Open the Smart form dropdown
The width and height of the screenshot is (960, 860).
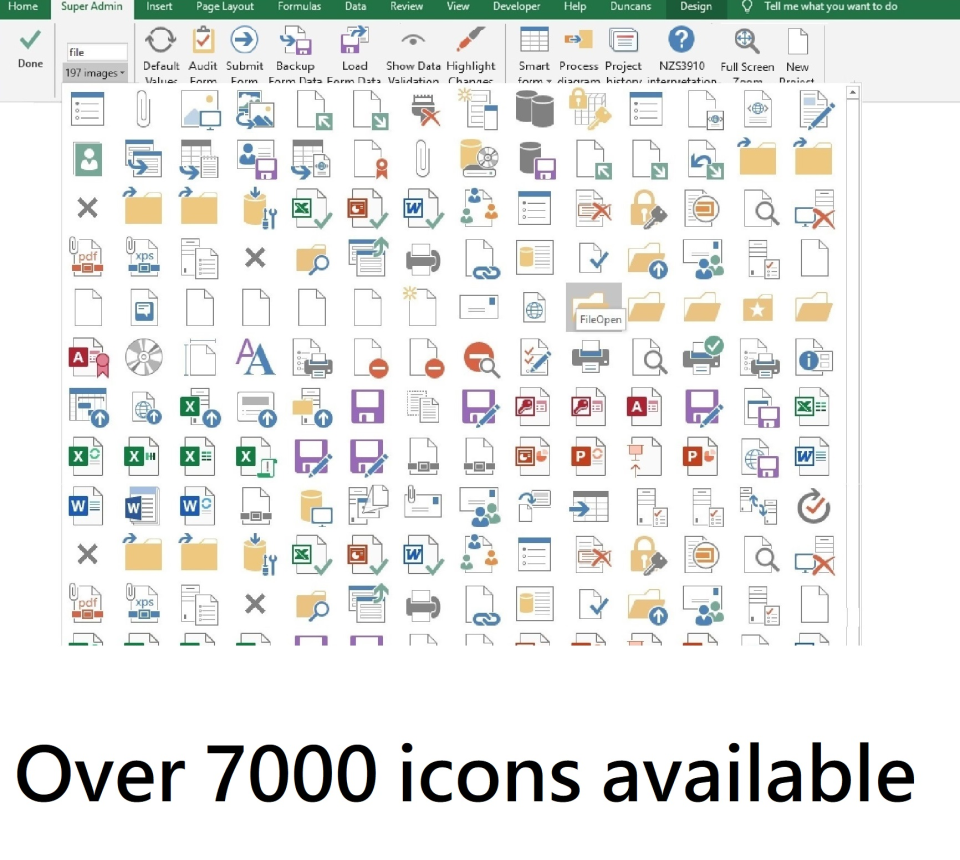coord(534,55)
